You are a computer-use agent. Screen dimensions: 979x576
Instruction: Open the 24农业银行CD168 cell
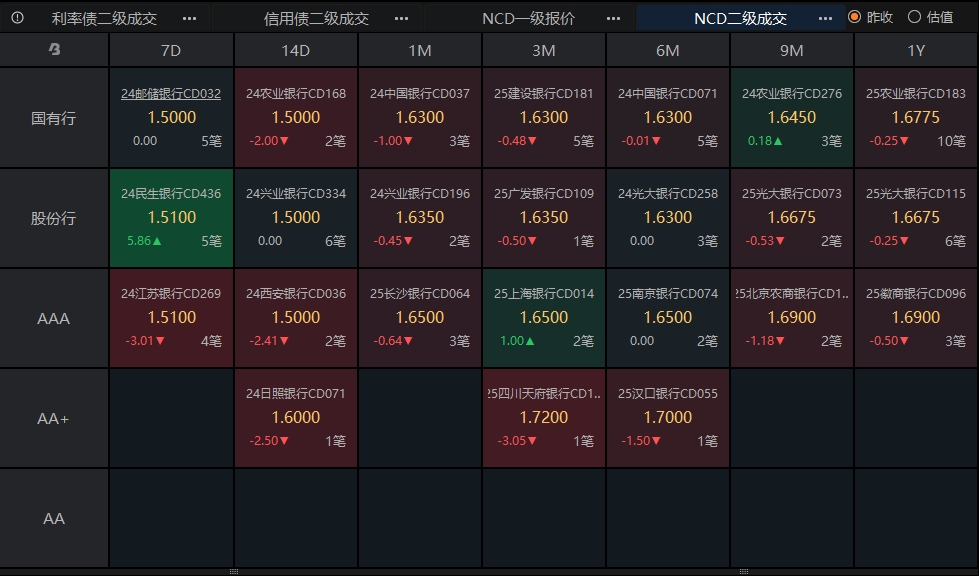[295, 118]
